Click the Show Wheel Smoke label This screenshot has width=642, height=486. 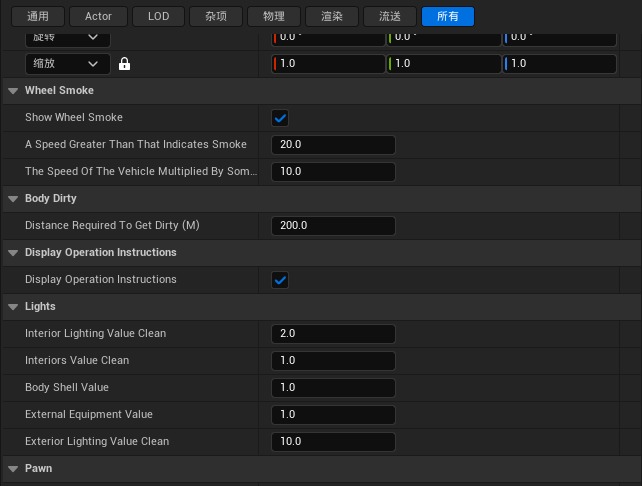[x=74, y=118]
